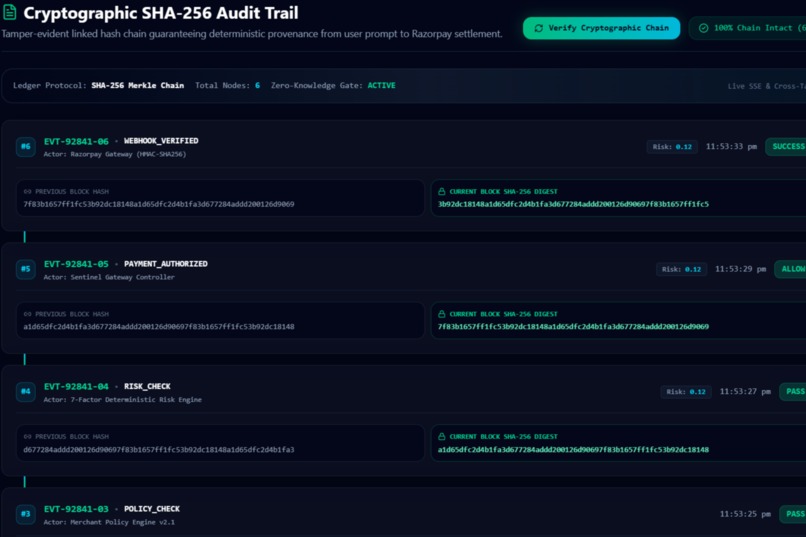Click the document icon beside audit trail title
The width and height of the screenshot is (806, 537).
[9, 13]
